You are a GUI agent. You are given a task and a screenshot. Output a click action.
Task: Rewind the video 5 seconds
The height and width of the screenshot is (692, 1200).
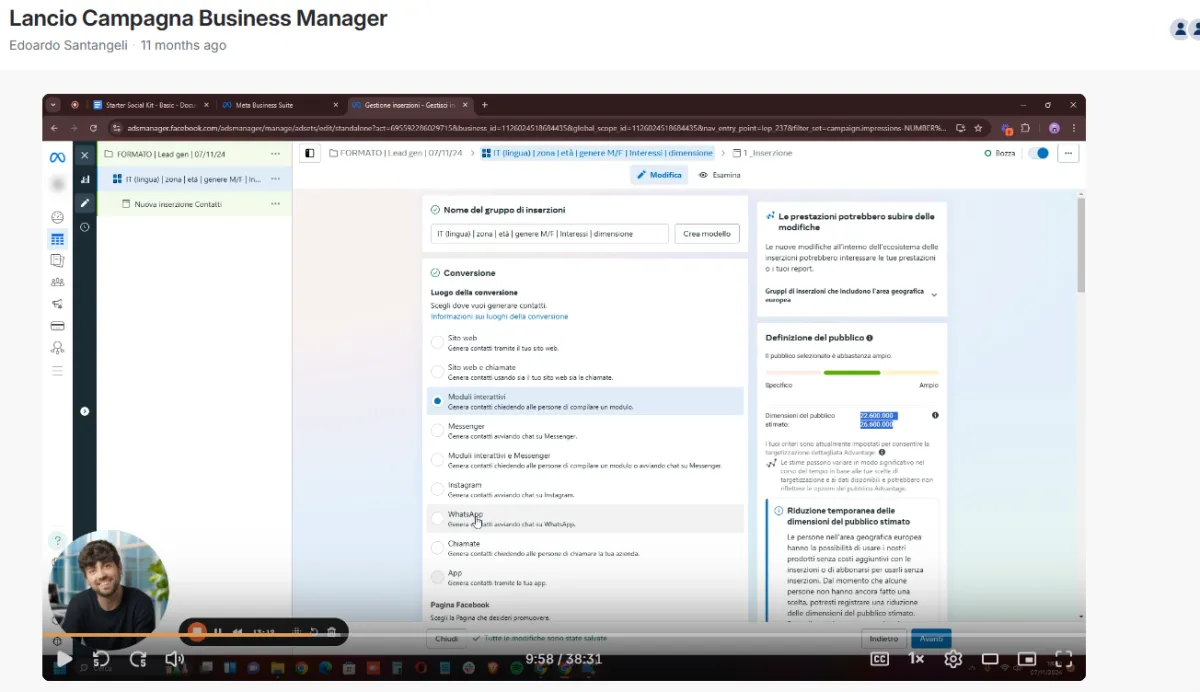[x=101, y=659]
